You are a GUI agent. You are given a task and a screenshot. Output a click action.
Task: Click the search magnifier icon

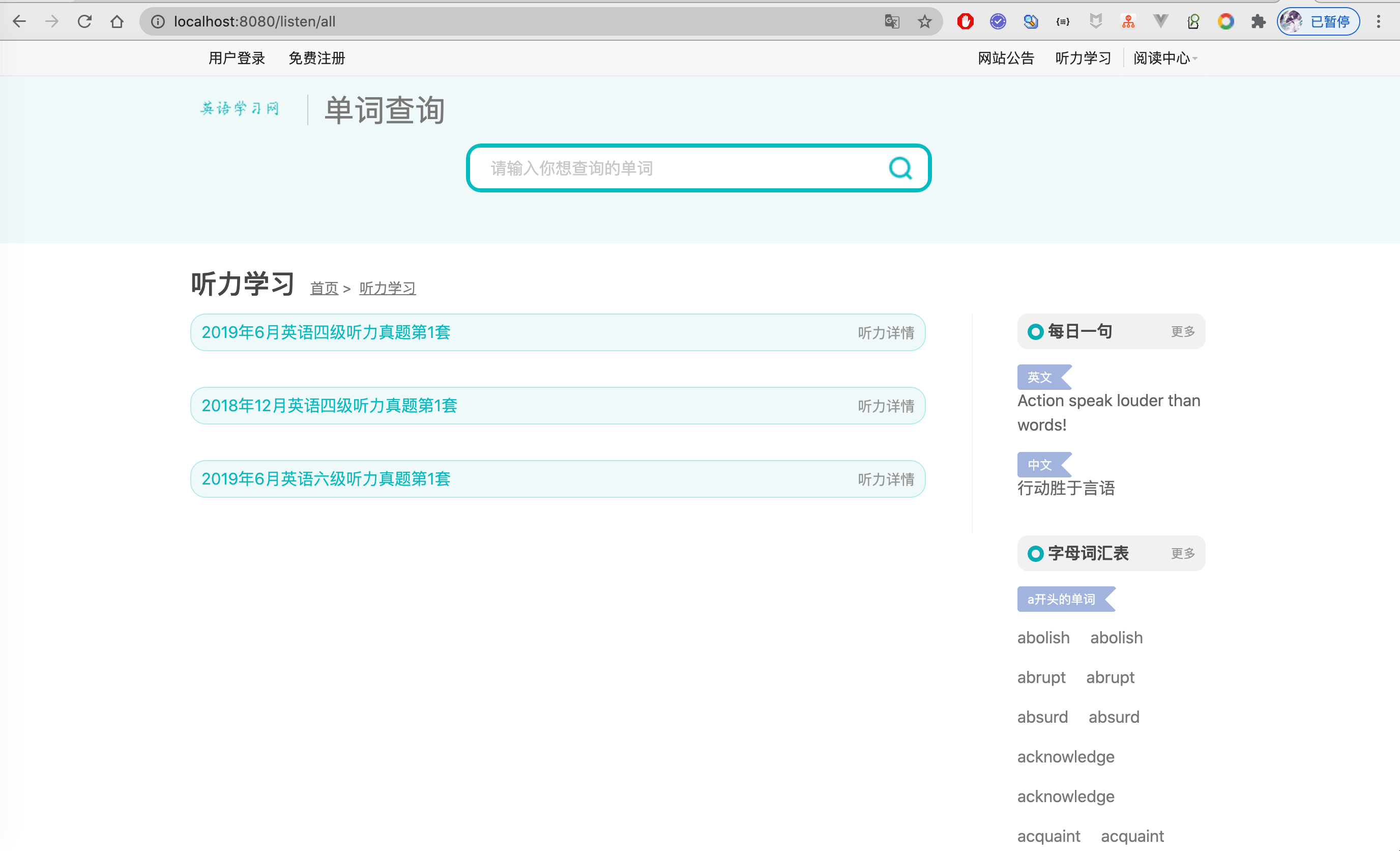(x=900, y=168)
